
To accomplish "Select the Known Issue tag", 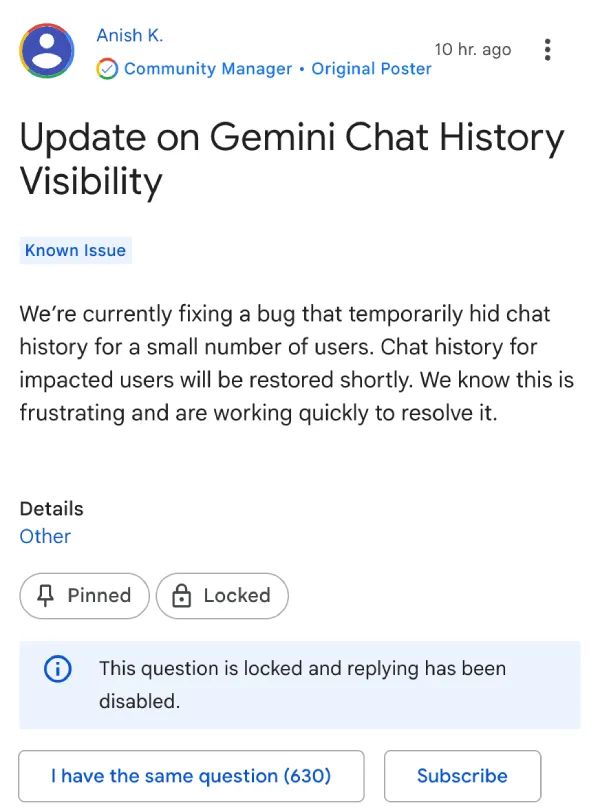I will point(76,250).
